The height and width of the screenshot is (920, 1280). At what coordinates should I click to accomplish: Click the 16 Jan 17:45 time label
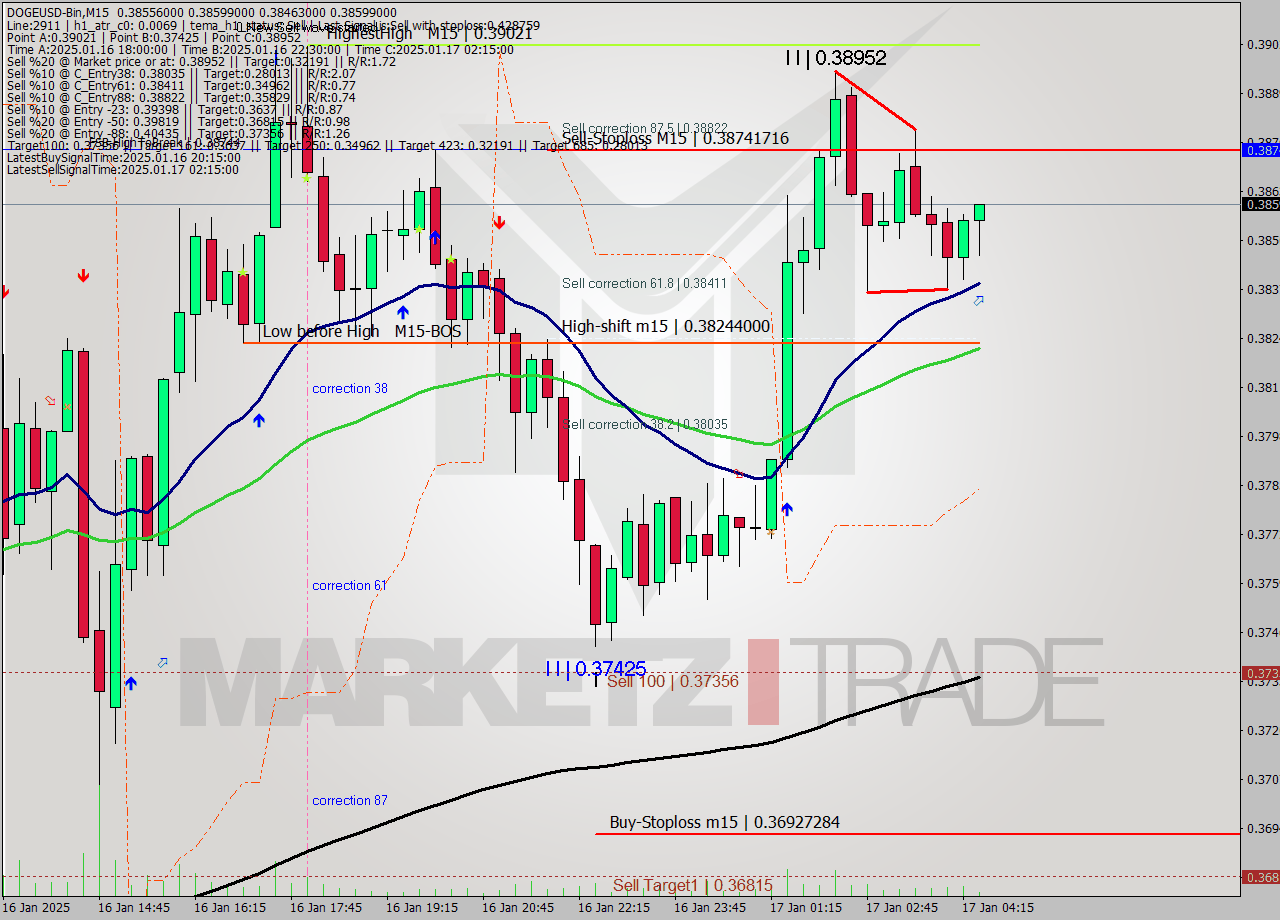point(326,908)
